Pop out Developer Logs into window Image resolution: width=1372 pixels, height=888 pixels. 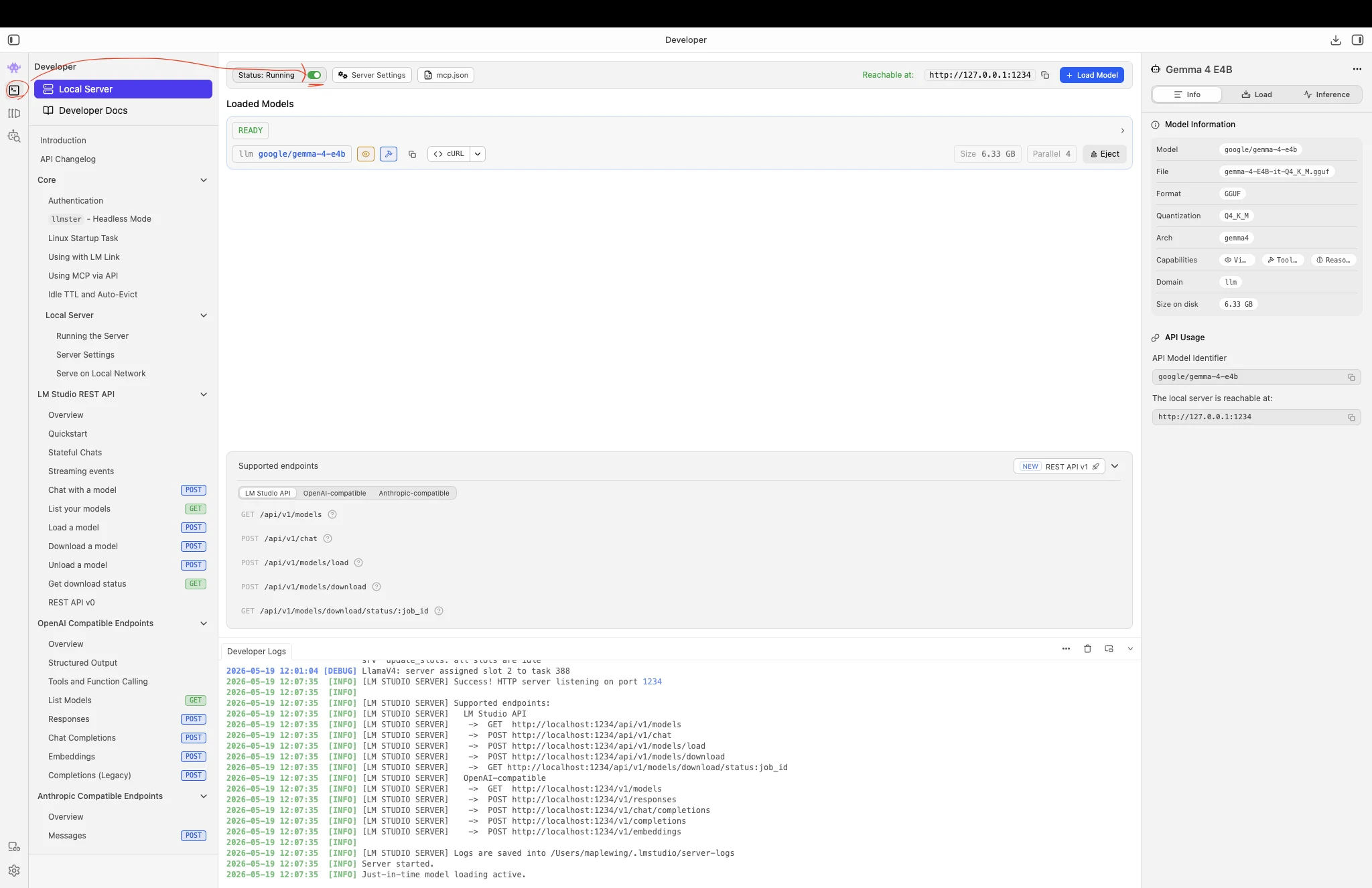pyautogui.click(x=1109, y=648)
